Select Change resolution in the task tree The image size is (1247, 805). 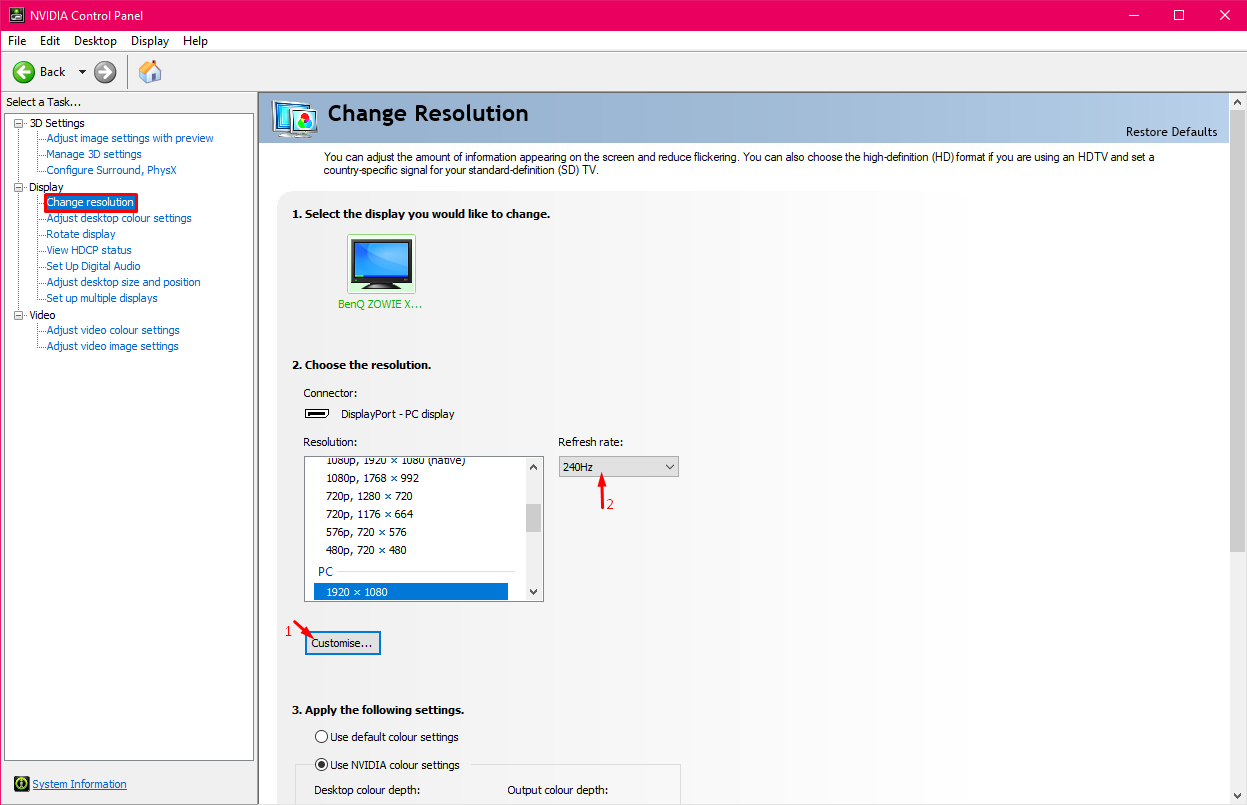90,202
